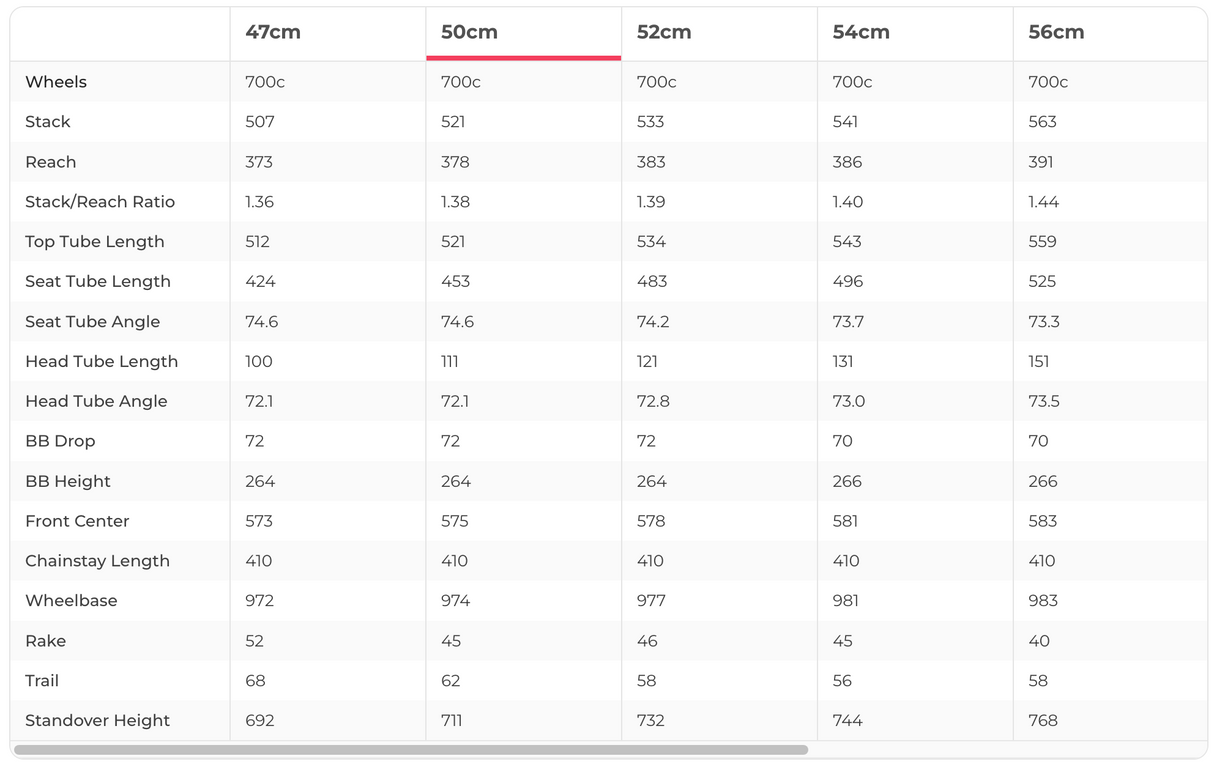1214x767 pixels.
Task: Click the 52cm Seat Tube Length value 483
Action: 652,282
